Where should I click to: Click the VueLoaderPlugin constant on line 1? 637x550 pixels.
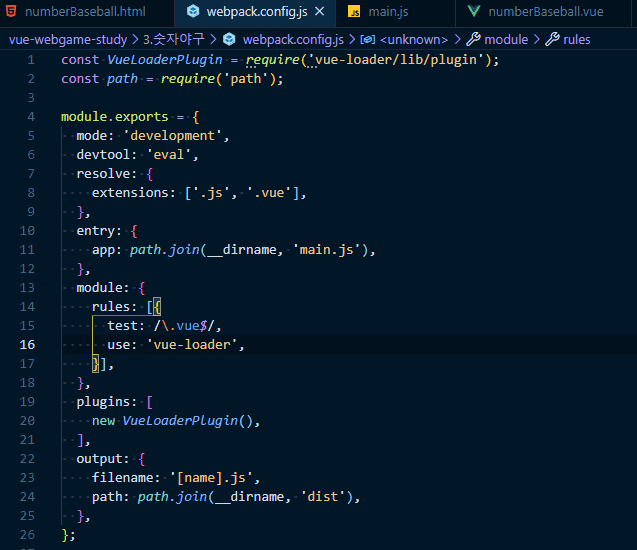point(165,60)
